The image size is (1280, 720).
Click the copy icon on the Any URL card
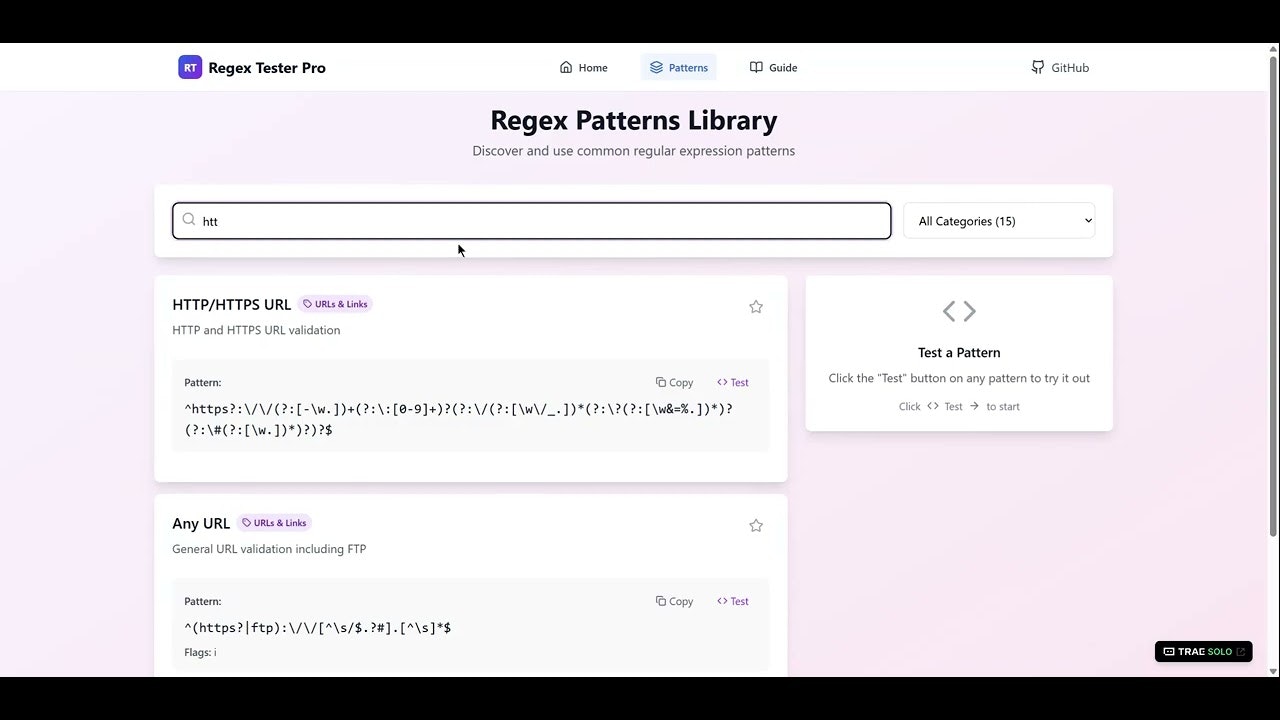660,601
